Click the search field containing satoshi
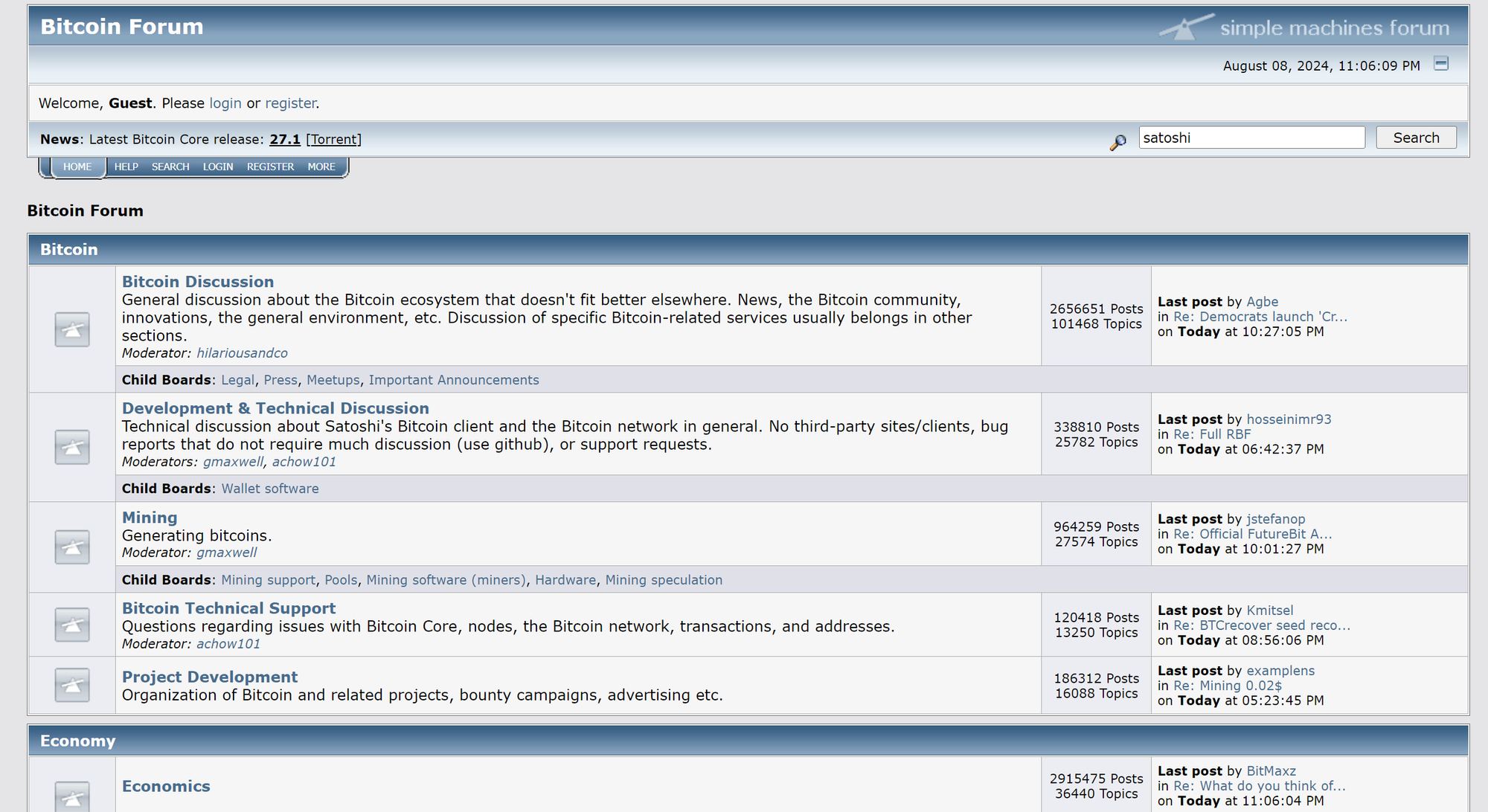1488x812 pixels. coord(1251,138)
